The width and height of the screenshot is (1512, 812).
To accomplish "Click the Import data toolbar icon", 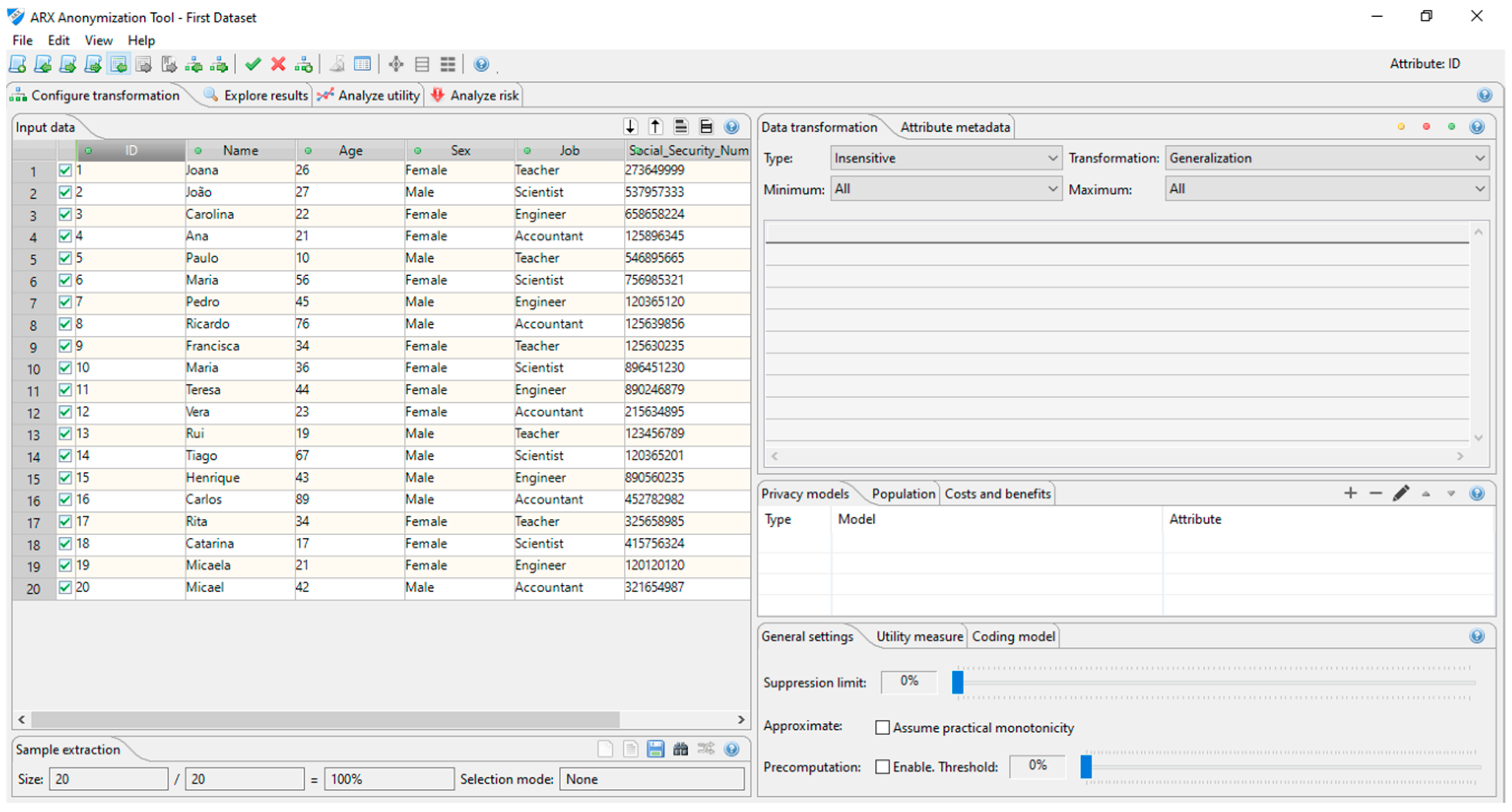I will tap(119, 64).
